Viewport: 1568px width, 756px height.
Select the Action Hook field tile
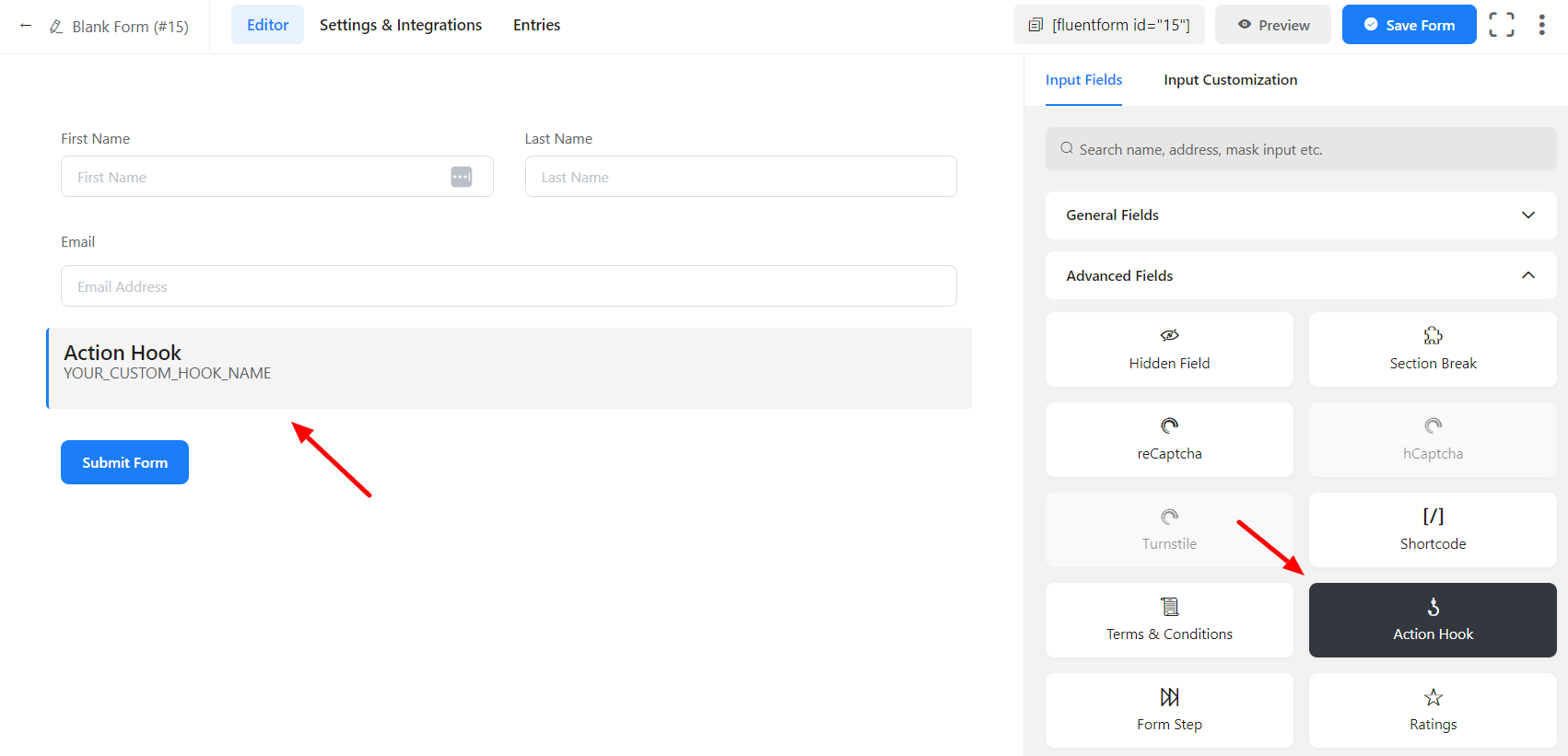pos(1432,620)
